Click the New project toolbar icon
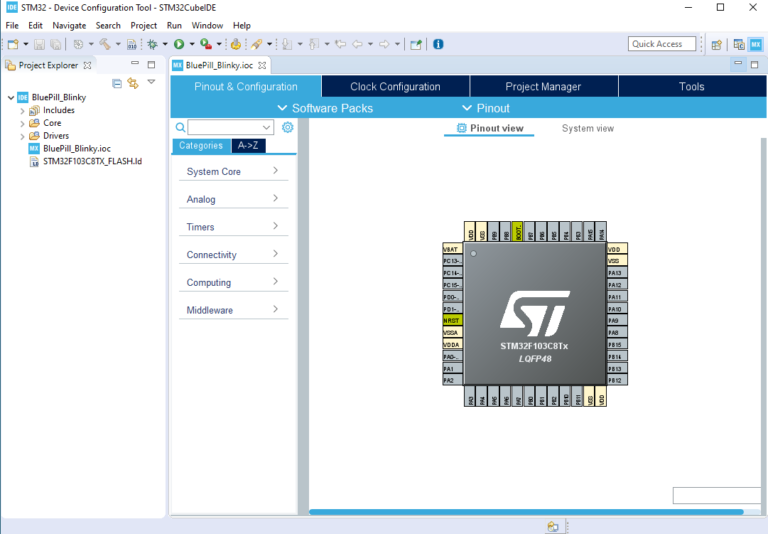Image resolution: width=768 pixels, height=534 pixels. 13,45
